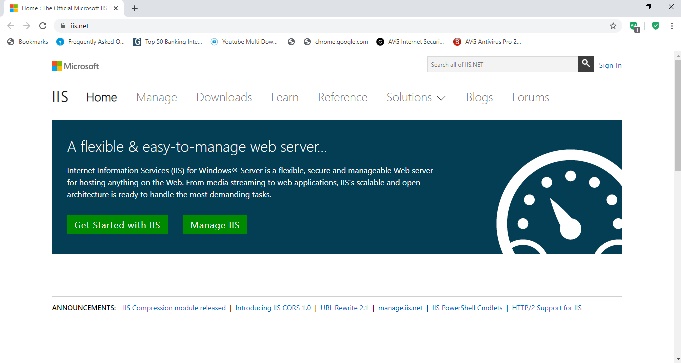Open the Learn nav item
This screenshot has width=681, height=363.
point(285,97)
